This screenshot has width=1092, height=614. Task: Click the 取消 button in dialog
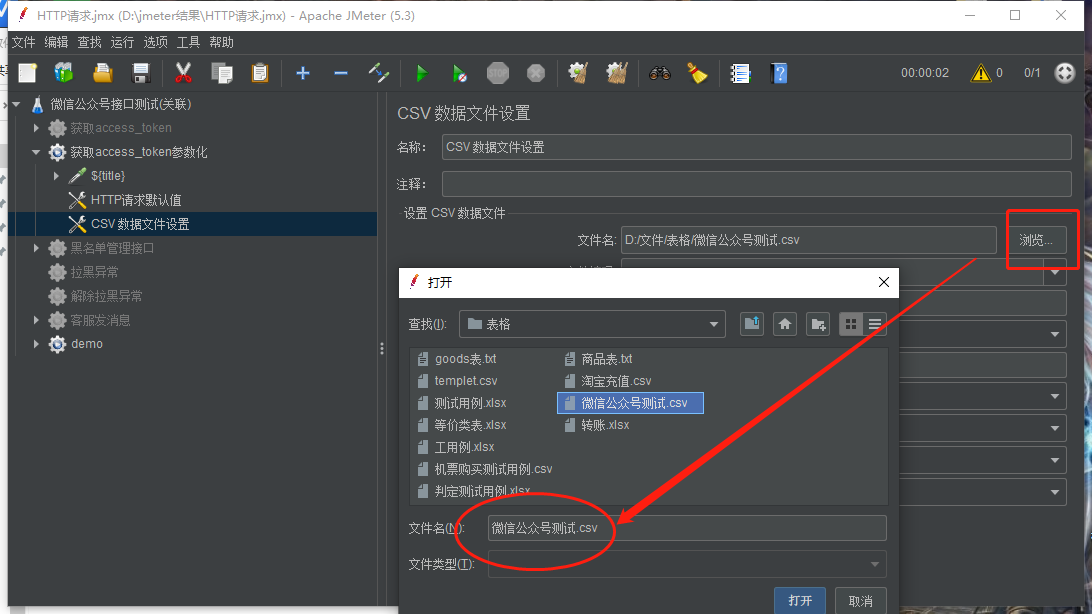coord(861,601)
